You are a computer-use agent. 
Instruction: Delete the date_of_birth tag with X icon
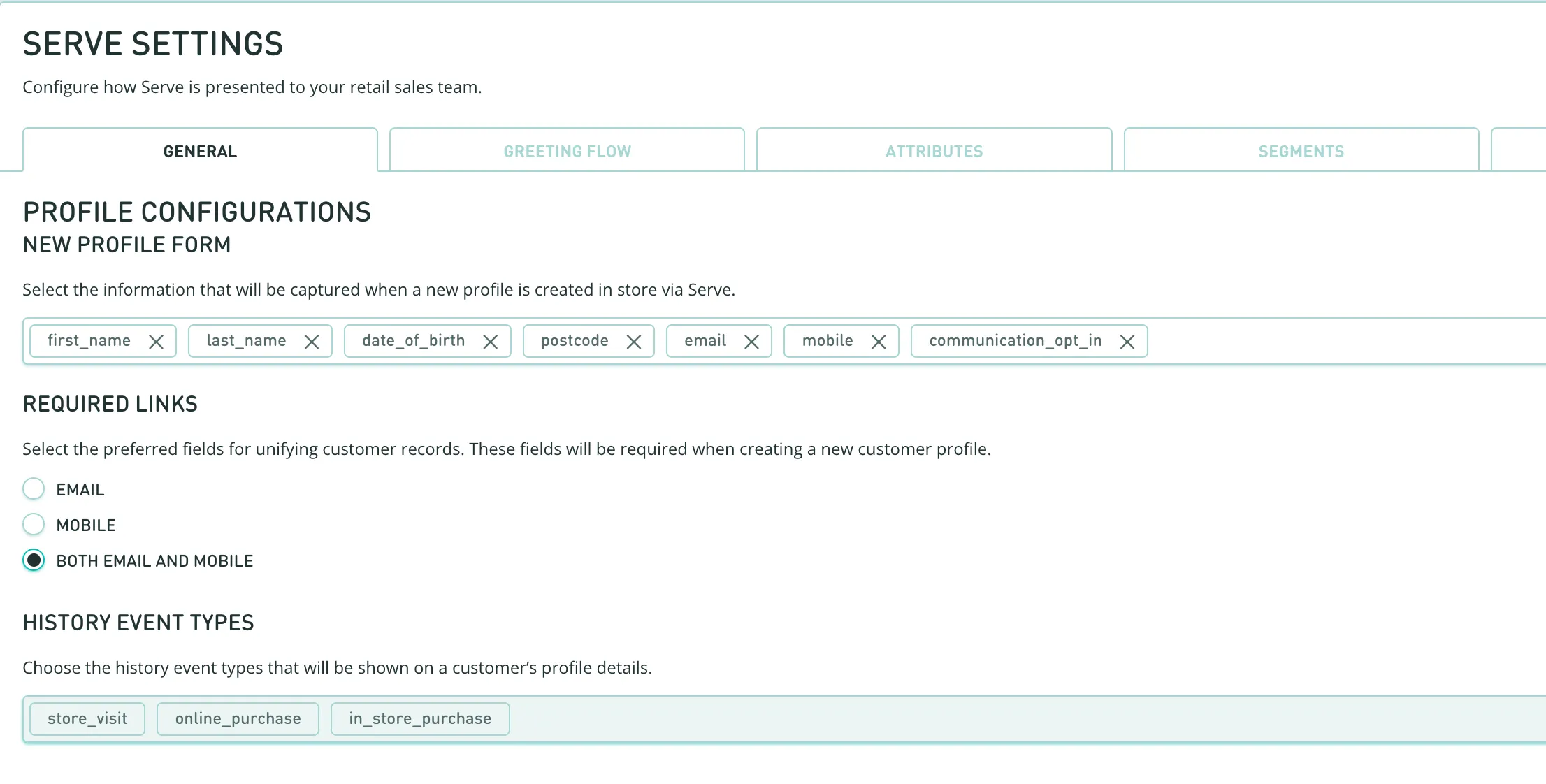coord(491,342)
